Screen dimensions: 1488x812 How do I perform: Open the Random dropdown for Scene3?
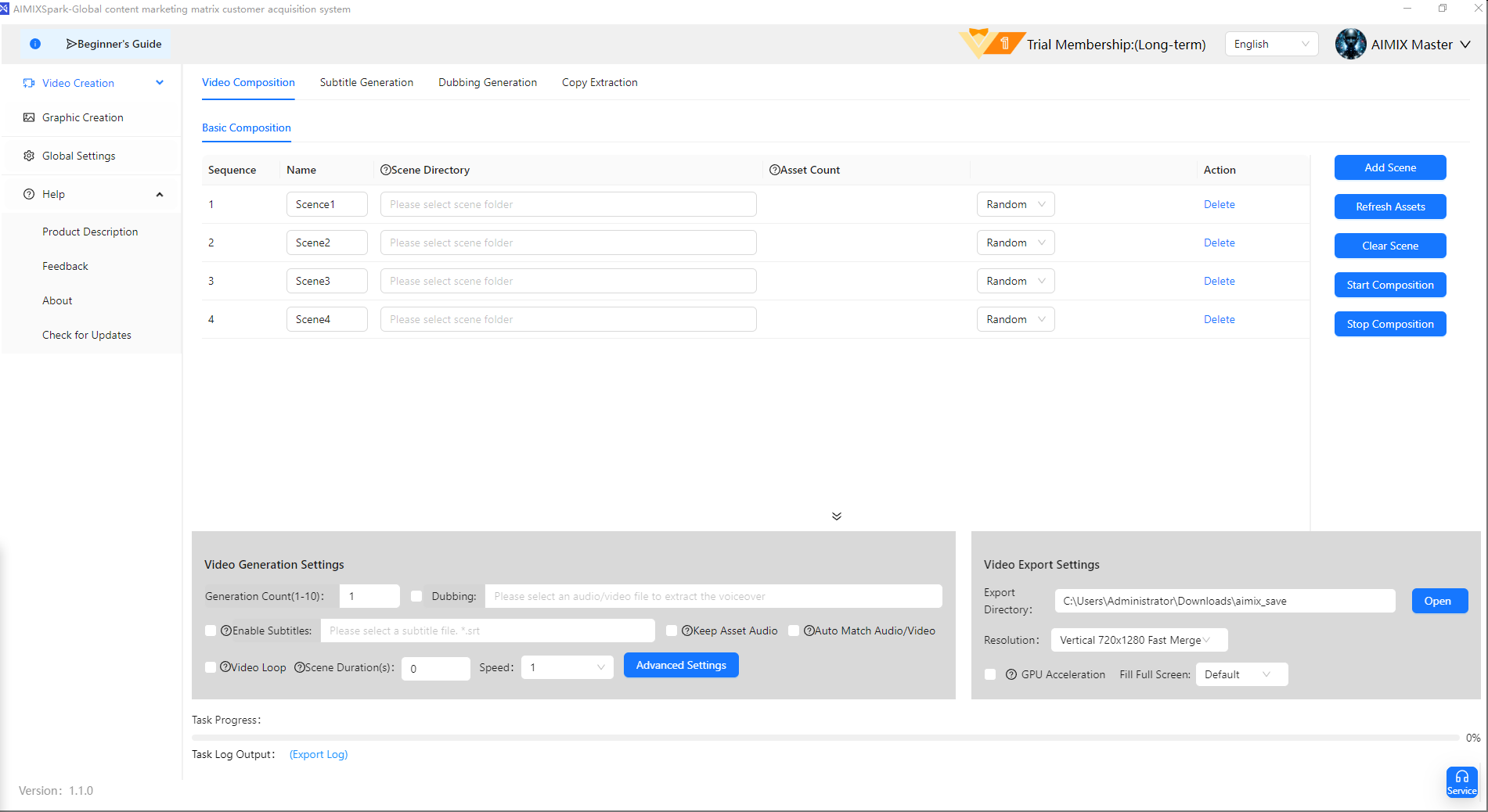pos(1015,281)
